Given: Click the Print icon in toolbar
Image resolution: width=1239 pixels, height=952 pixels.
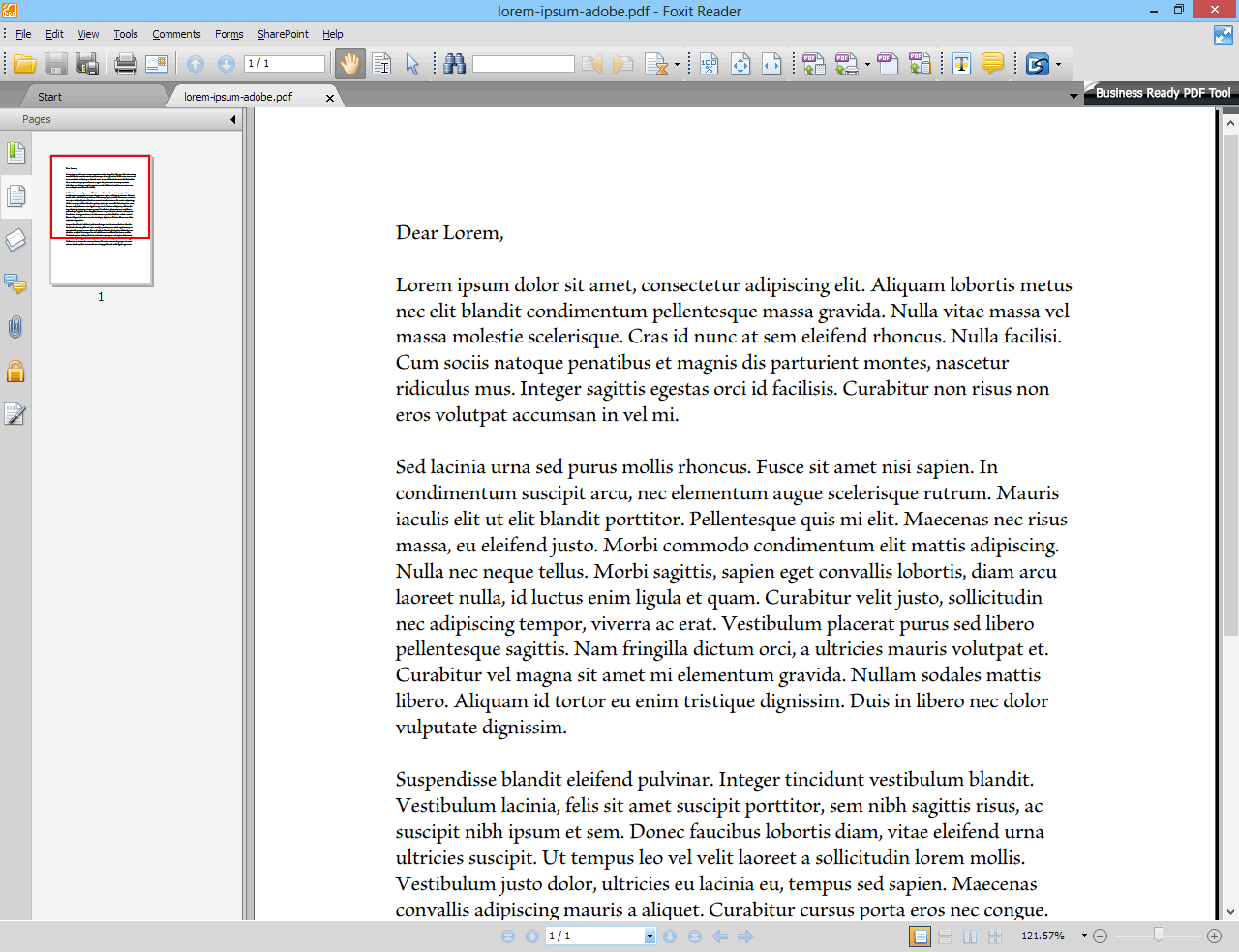Looking at the screenshot, I should [126, 65].
